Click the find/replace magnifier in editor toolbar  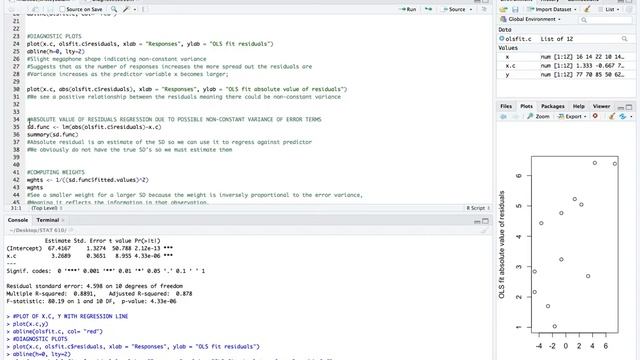(x=114, y=9)
